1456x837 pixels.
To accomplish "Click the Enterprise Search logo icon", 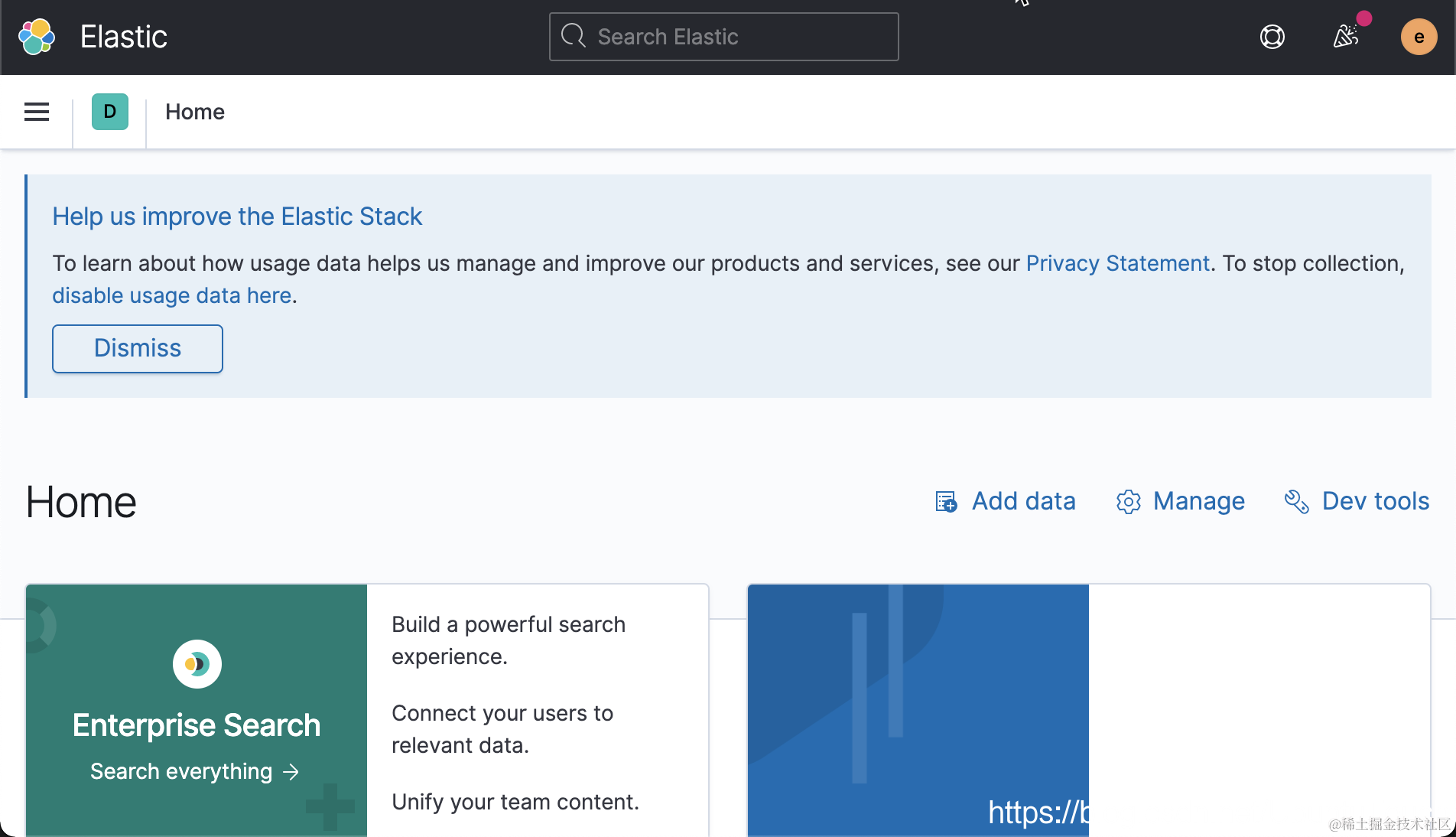I will [197, 664].
